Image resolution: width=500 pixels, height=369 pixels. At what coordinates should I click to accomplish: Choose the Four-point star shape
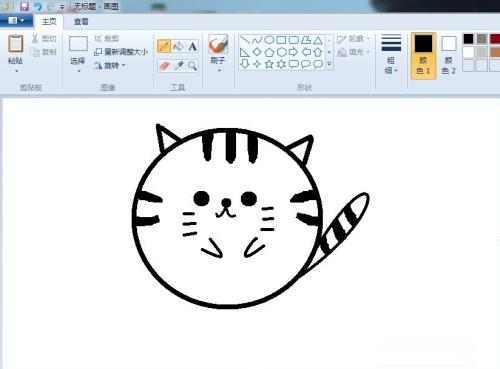(257, 64)
